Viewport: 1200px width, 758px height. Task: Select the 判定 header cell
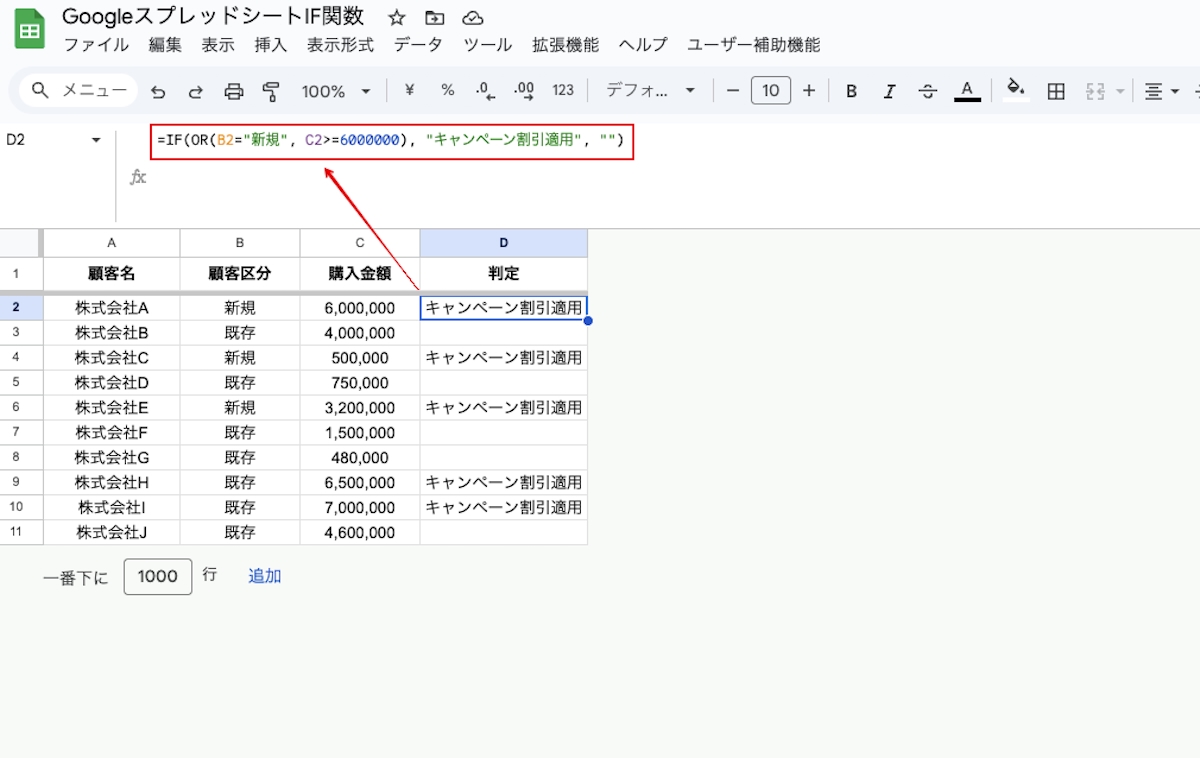point(504,273)
